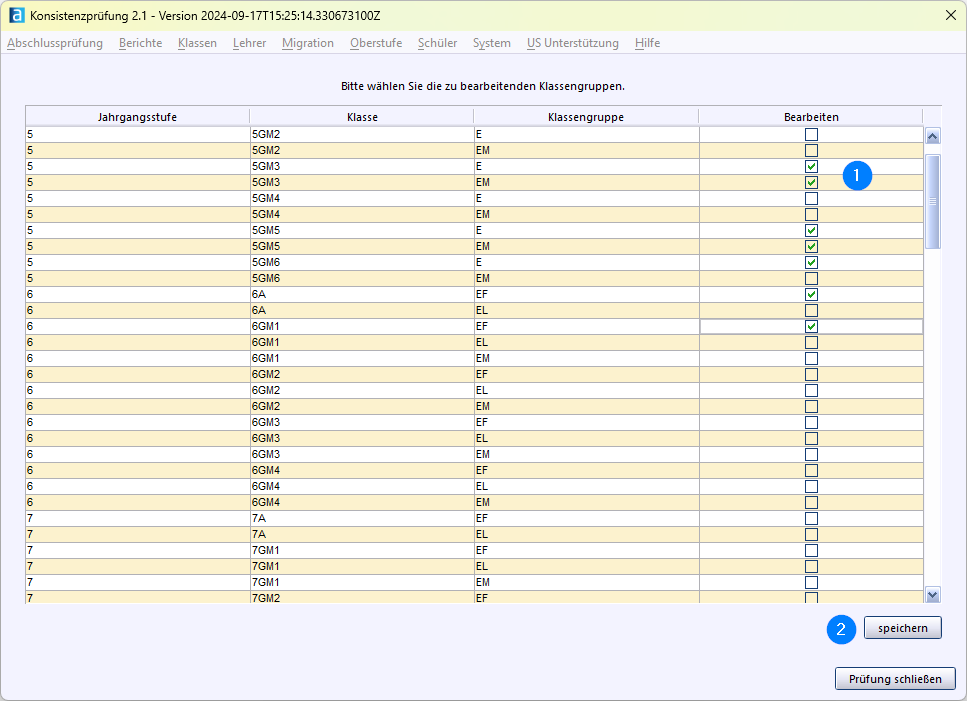Check Bearbeiten for class 6GM3 group EM
The width and height of the screenshot is (967, 701).
pyautogui.click(x=812, y=455)
